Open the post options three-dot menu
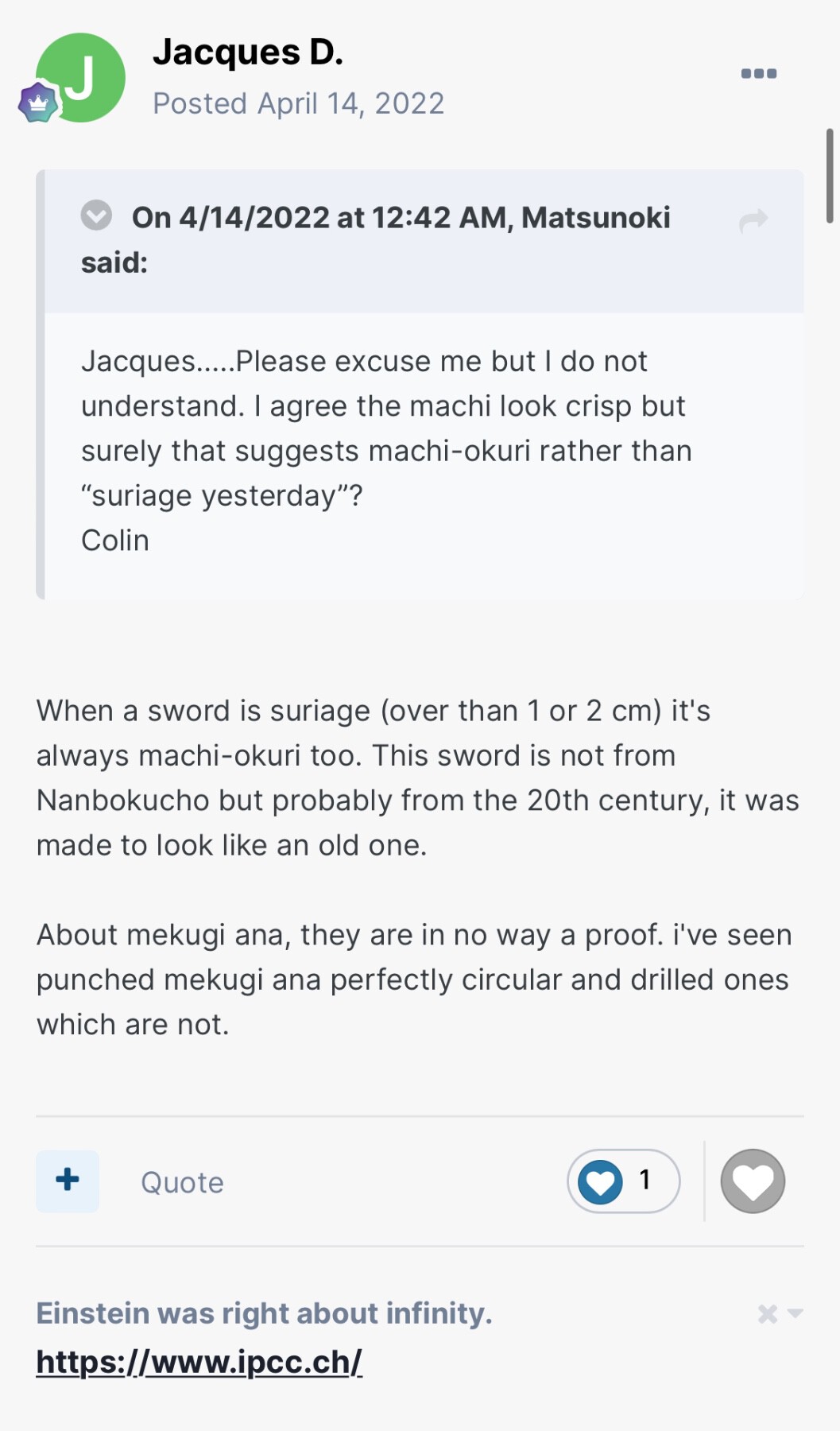The width and height of the screenshot is (840, 1431). [758, 73]
